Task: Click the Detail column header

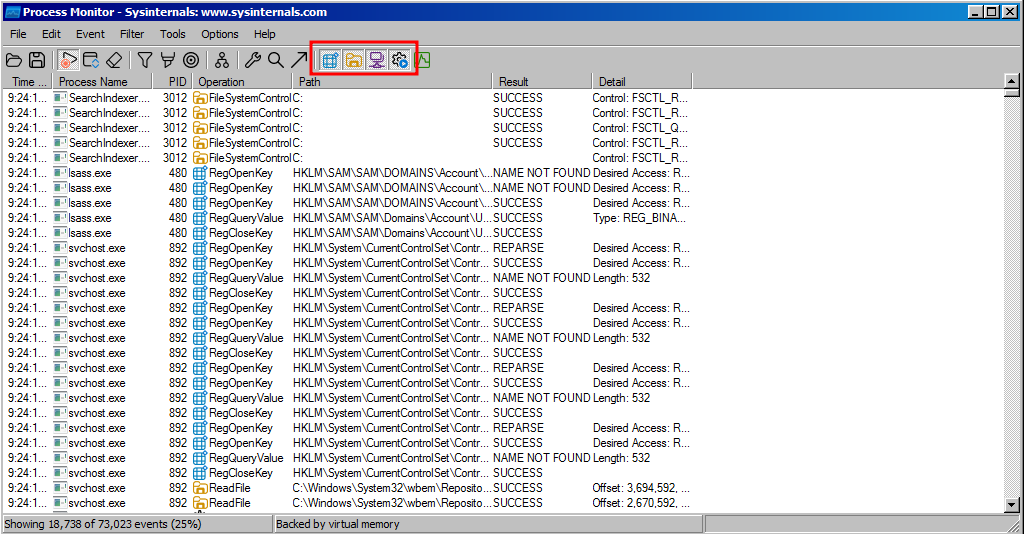Action: (x=642, y=82)
